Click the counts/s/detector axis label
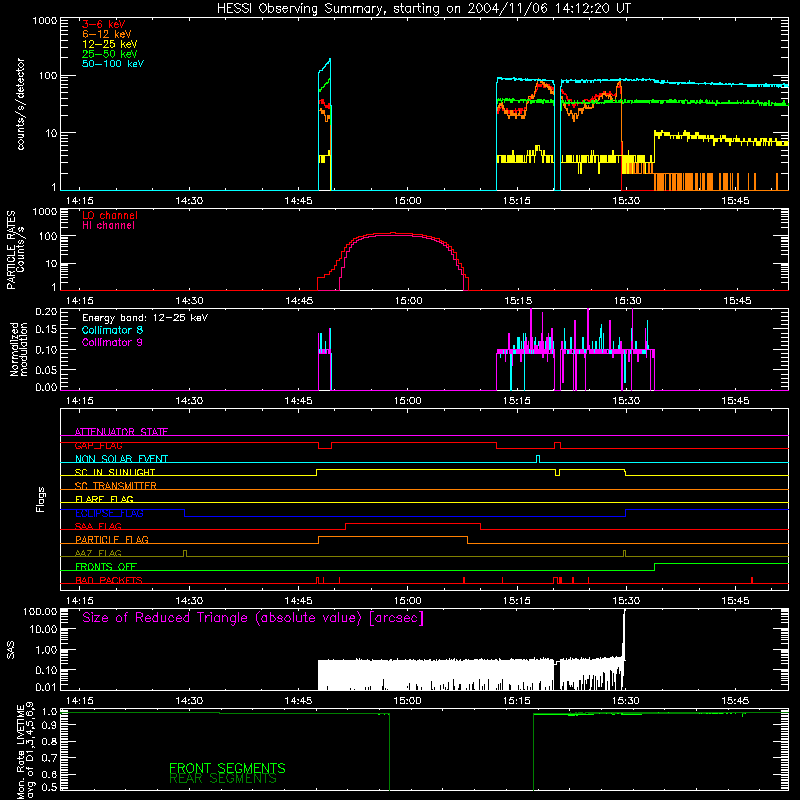Screen dimensions: 800x800 click(x=20, y=104)
